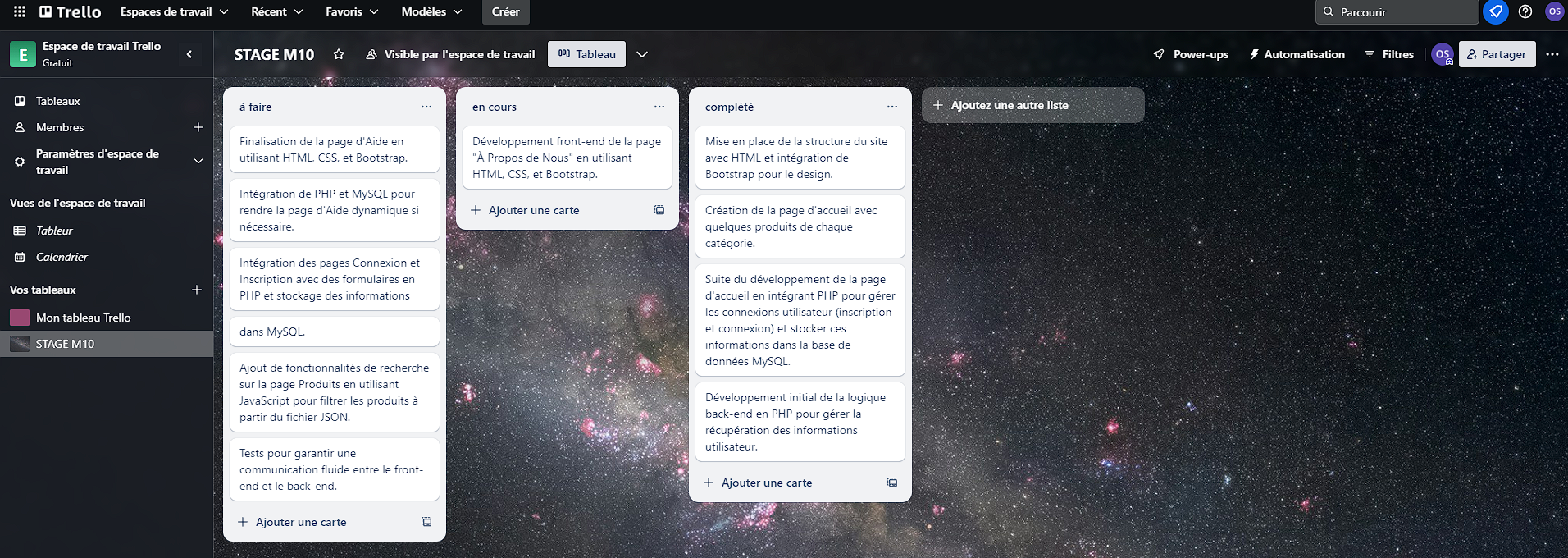
Task: Click the Calendrier view icon
Action: (20, 257)
